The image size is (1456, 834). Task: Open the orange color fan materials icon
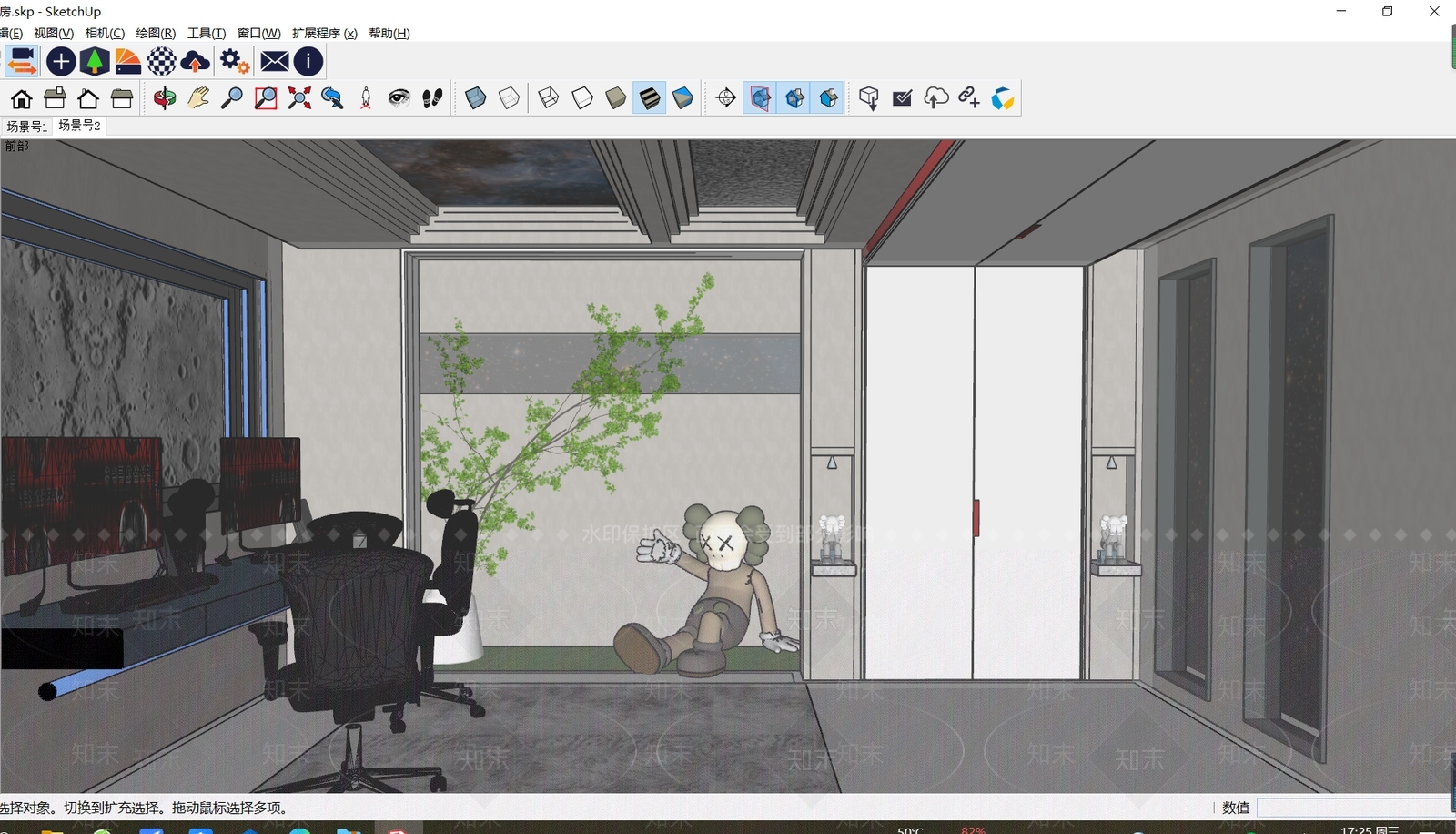click(128, 62)
